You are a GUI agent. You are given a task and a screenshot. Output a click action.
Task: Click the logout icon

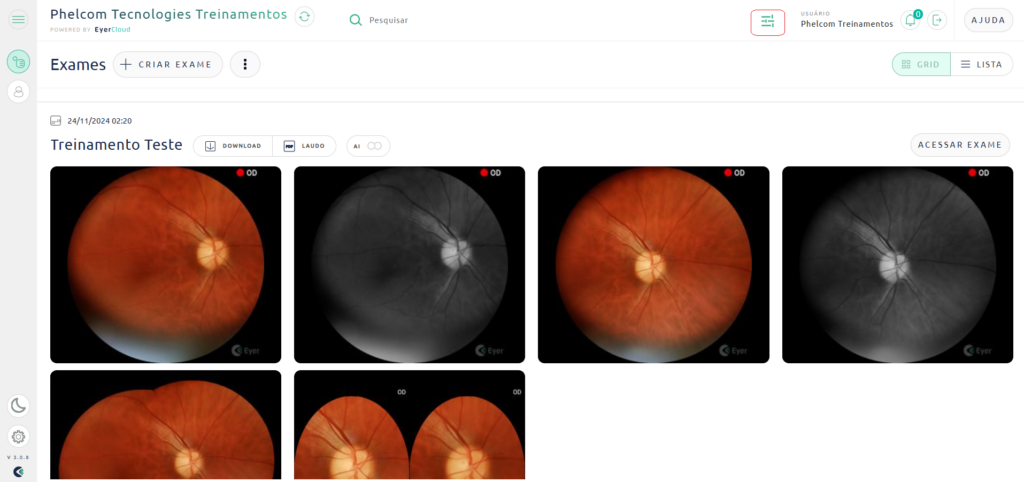(x=937, y=20)
